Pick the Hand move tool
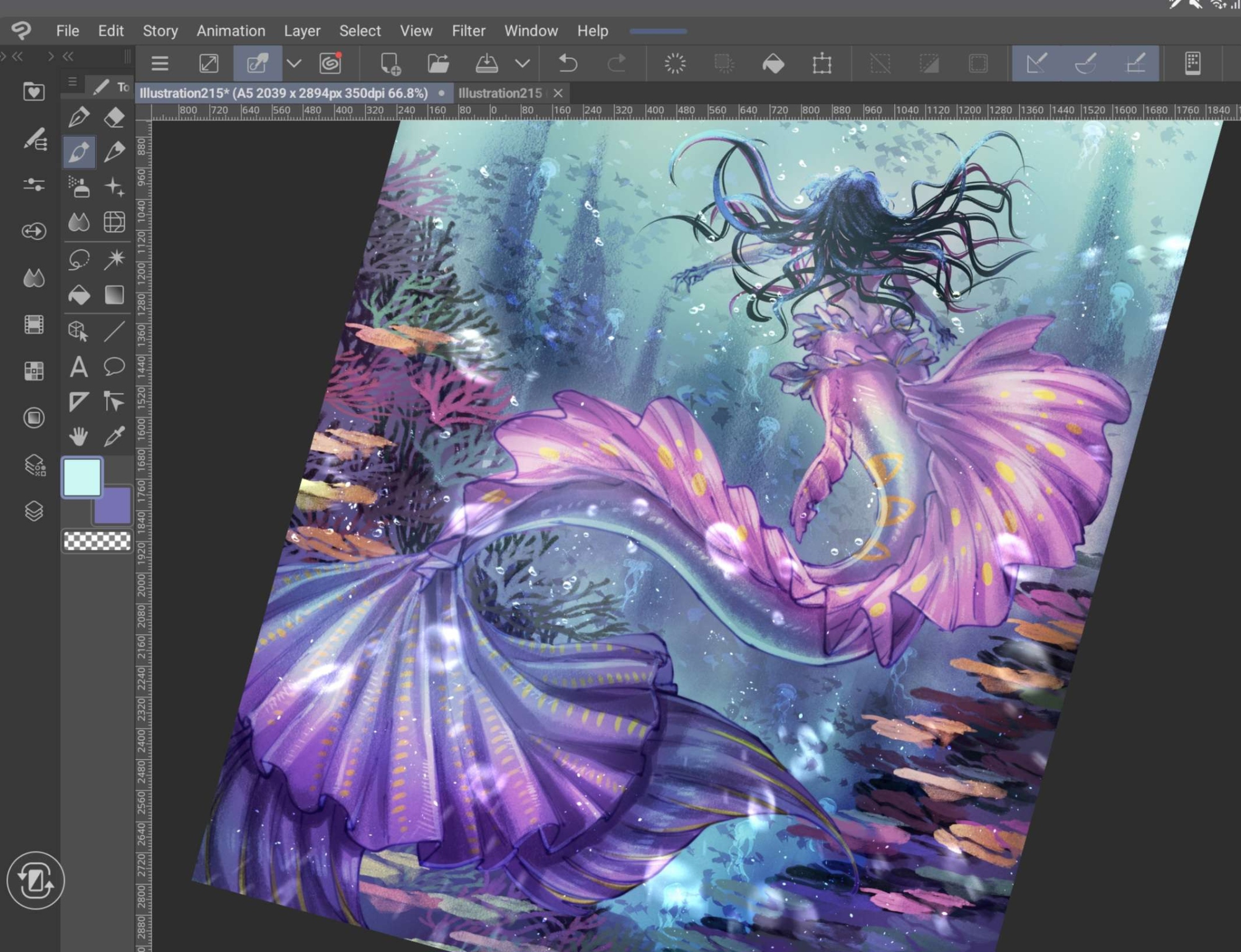Image resolution: width=1241 pixels, height=952 pixels. pos(79,436)
